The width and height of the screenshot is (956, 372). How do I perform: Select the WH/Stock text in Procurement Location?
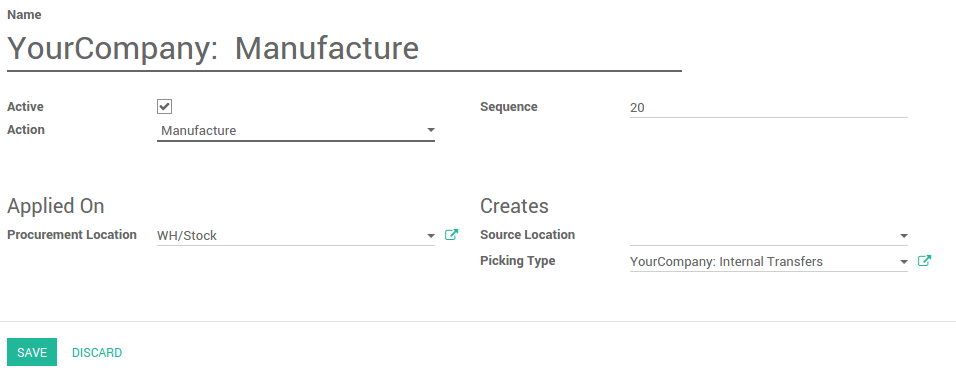pyautogui.click(x=187, y=236)
